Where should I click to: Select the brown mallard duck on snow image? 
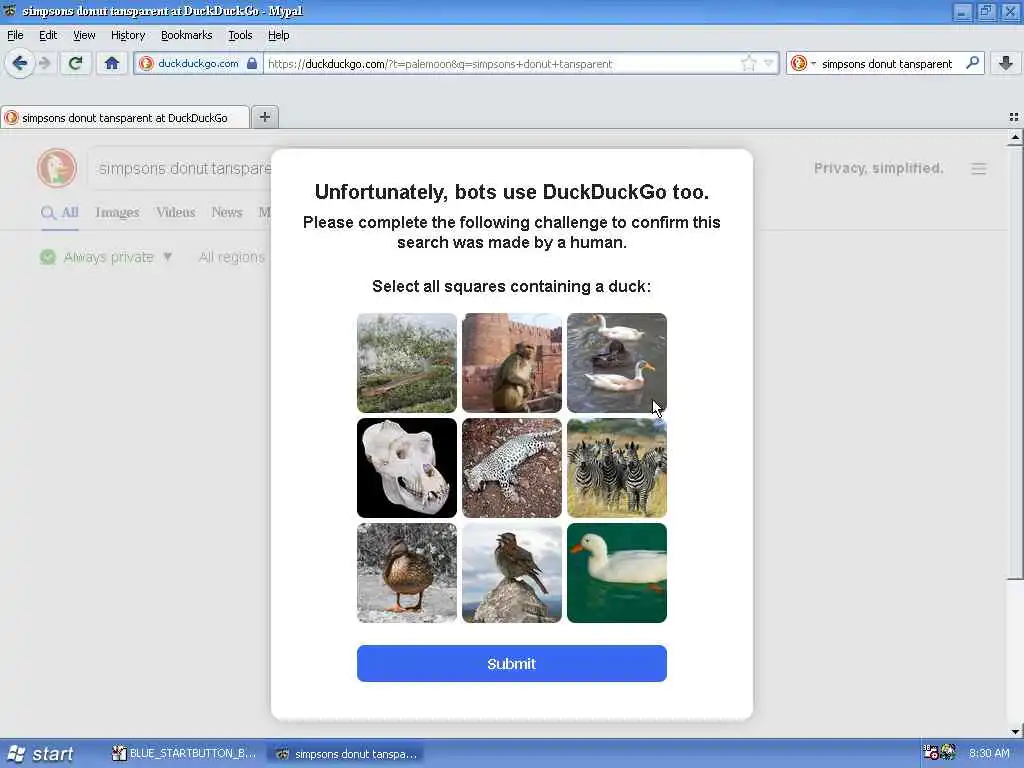point(407,573)
